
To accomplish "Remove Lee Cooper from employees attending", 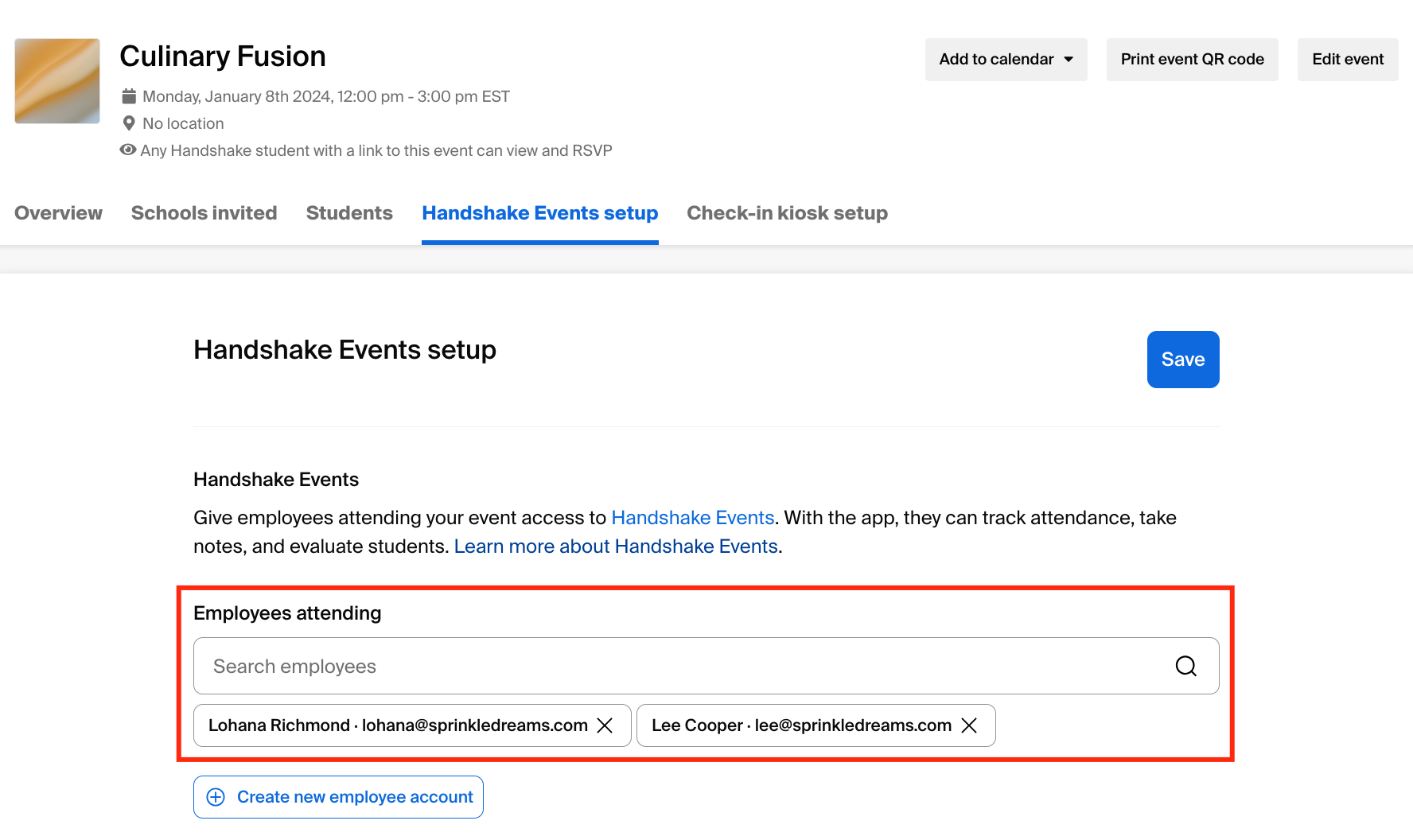I will (969, 725).
